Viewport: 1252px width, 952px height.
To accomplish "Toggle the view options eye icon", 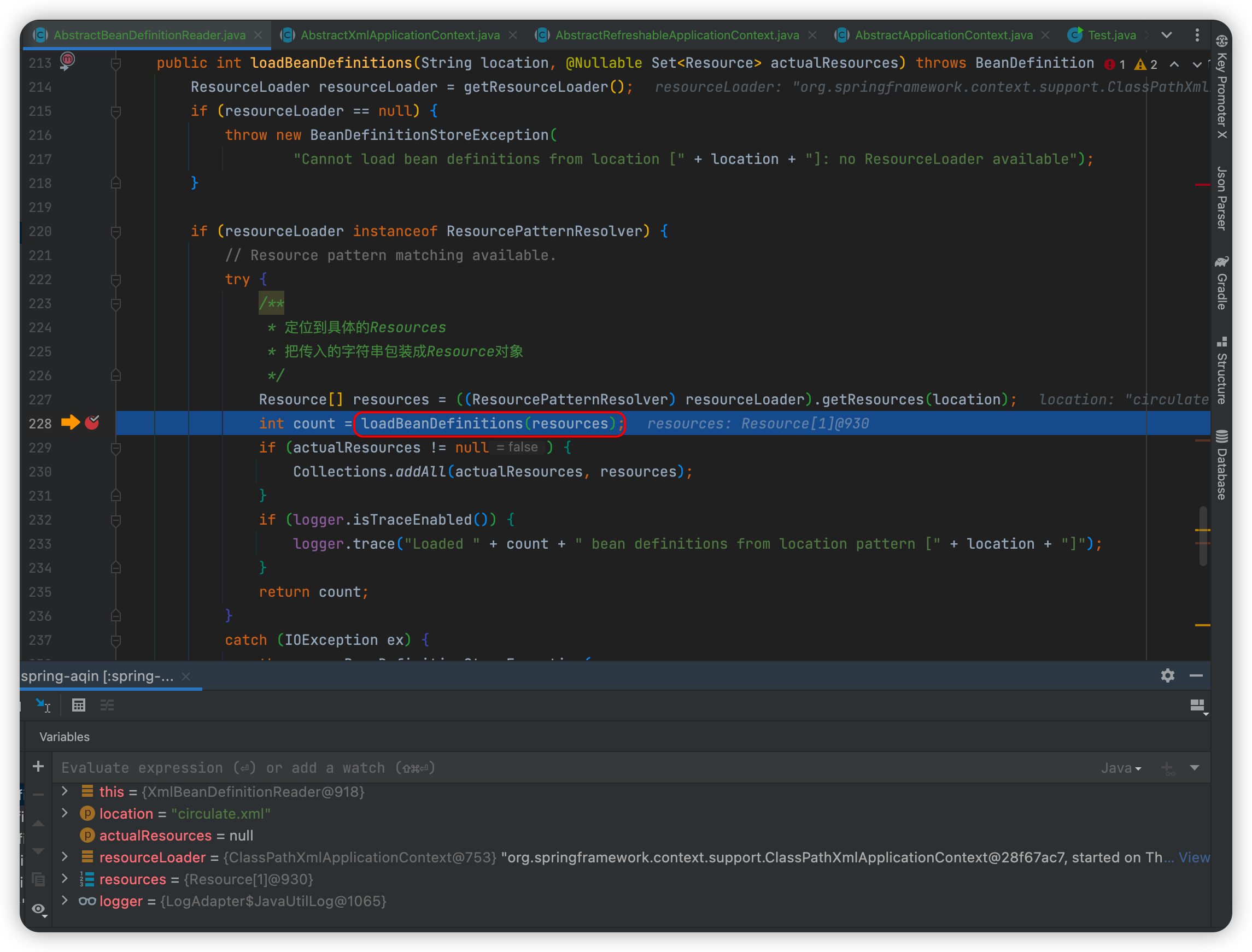I will click(x=38, y=909).
